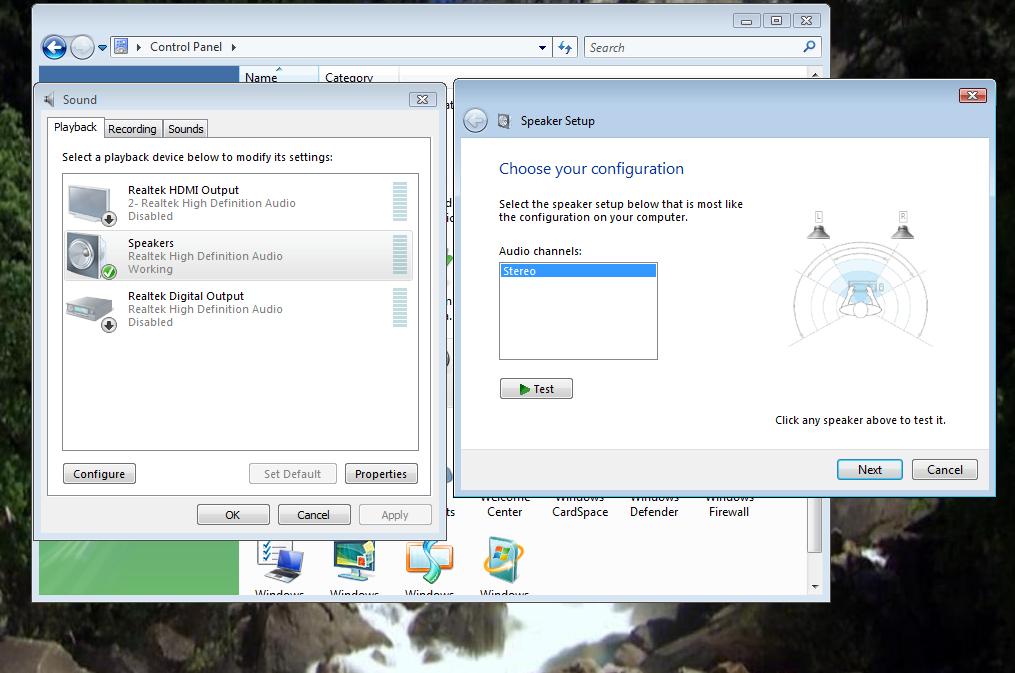Click Apply in the Sound dialog
1015x673 pixels.
point(395,515)
